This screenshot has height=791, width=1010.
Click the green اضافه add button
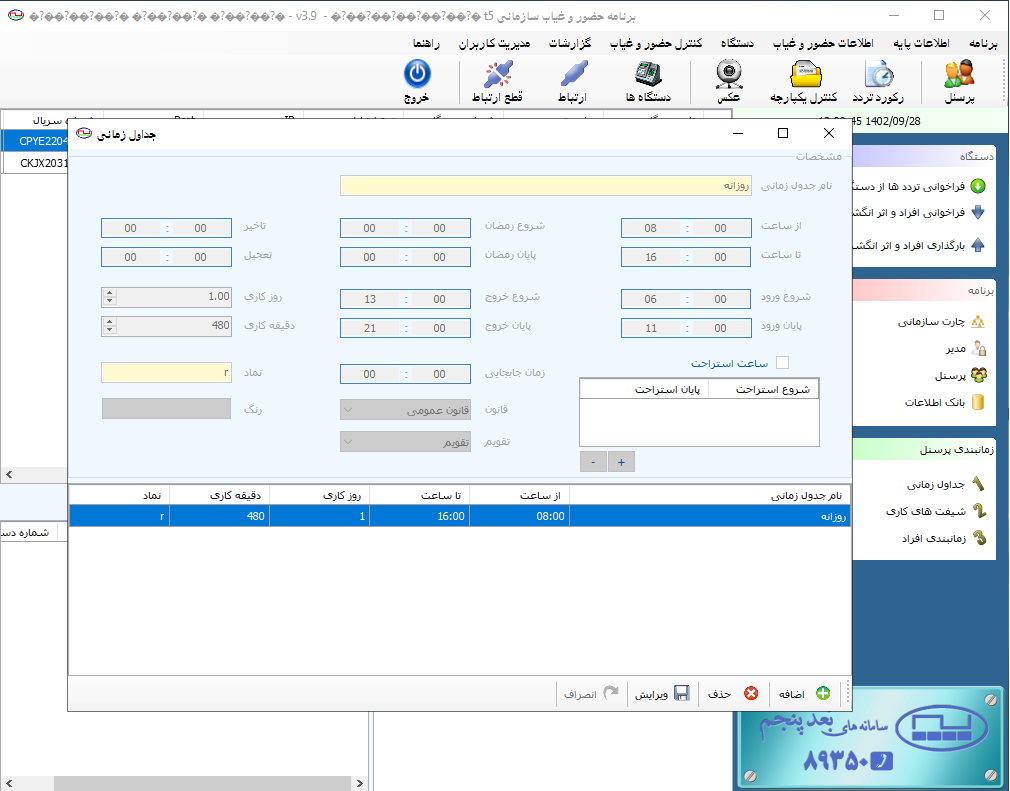(x=805, y=694)
